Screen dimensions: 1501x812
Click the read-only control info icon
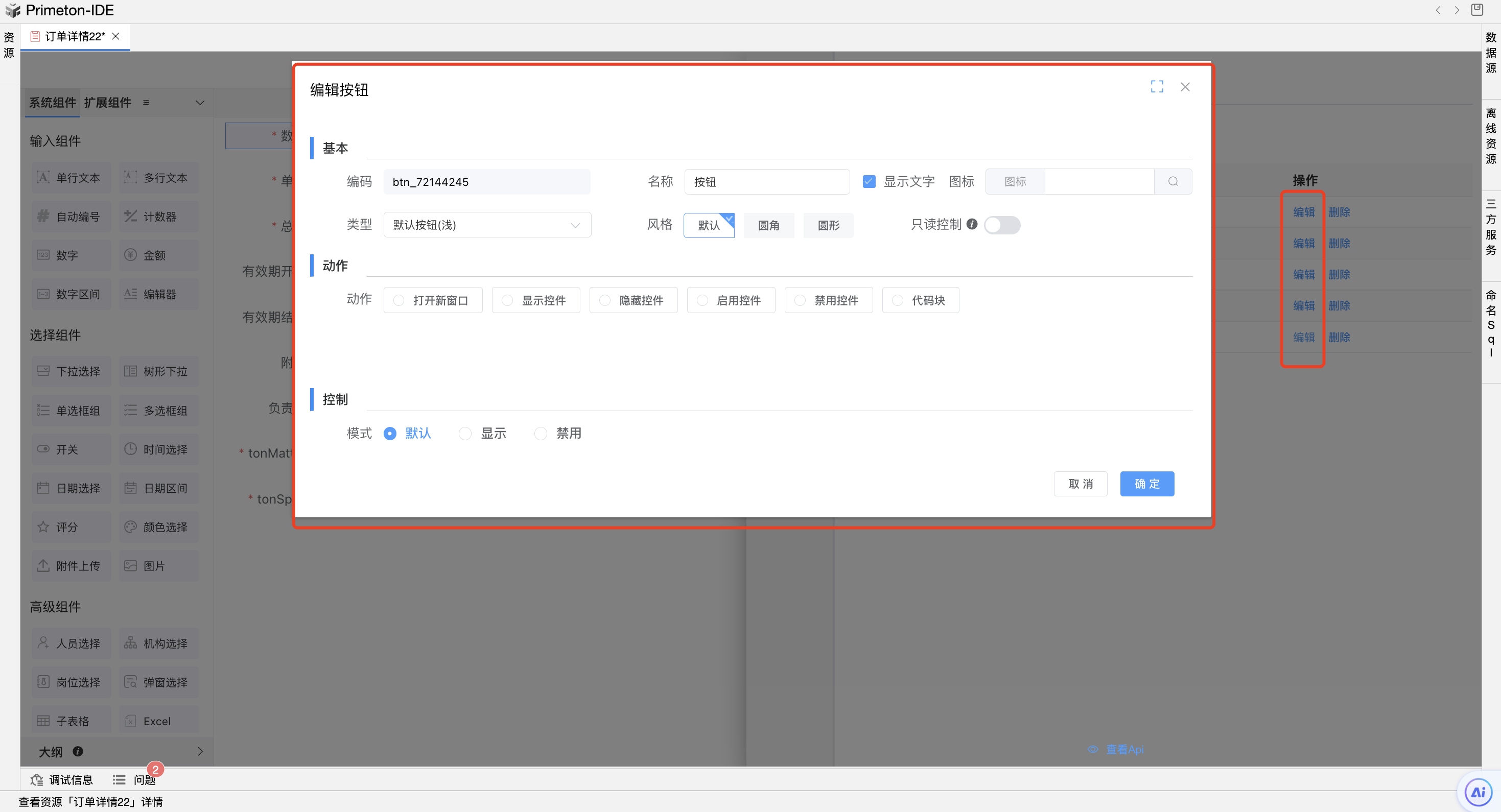click(971, 224)
